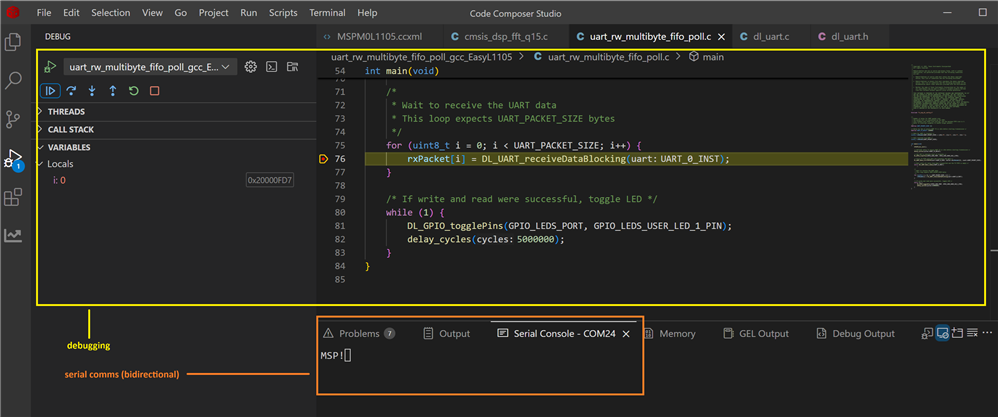Toggle the highlighted serial console settings icon
998x417 pixels.
[943, 333]
